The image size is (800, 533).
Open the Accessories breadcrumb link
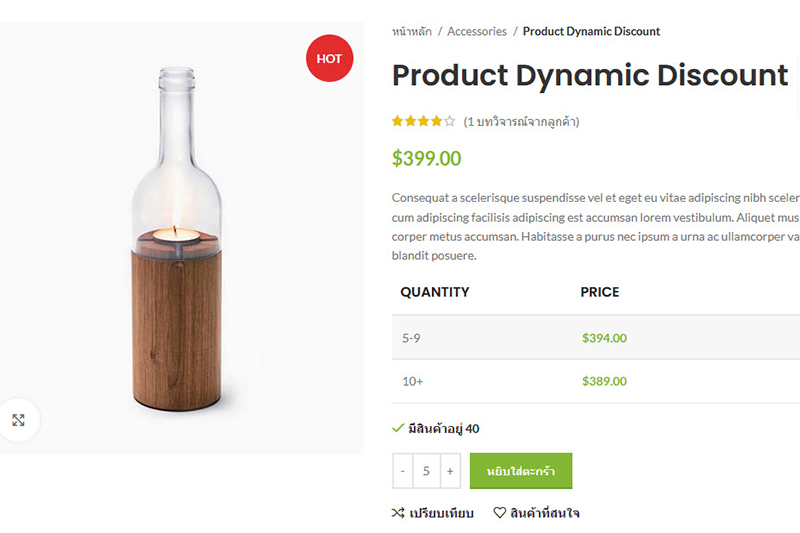(477, 32)
